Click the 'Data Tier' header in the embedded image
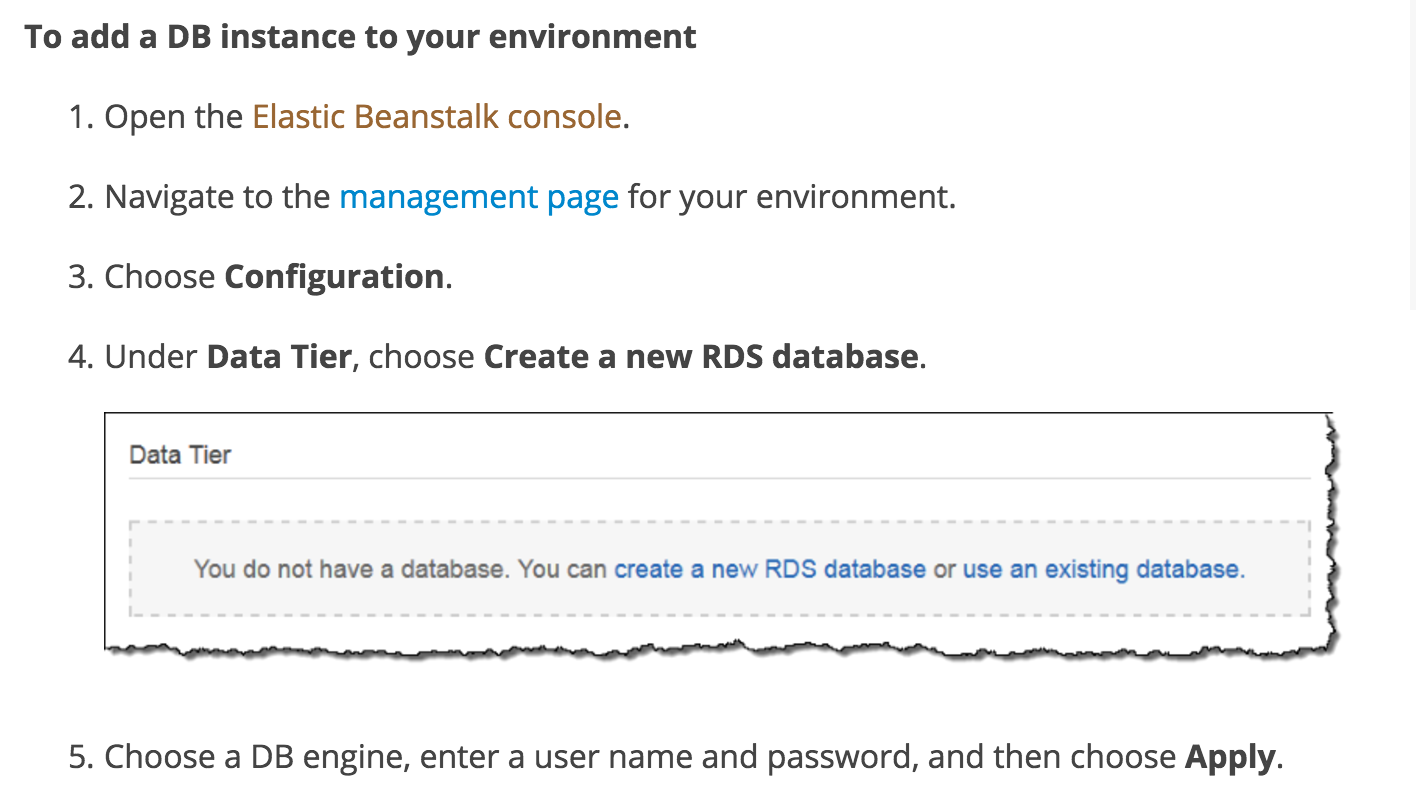 click(x=180, y=455)
